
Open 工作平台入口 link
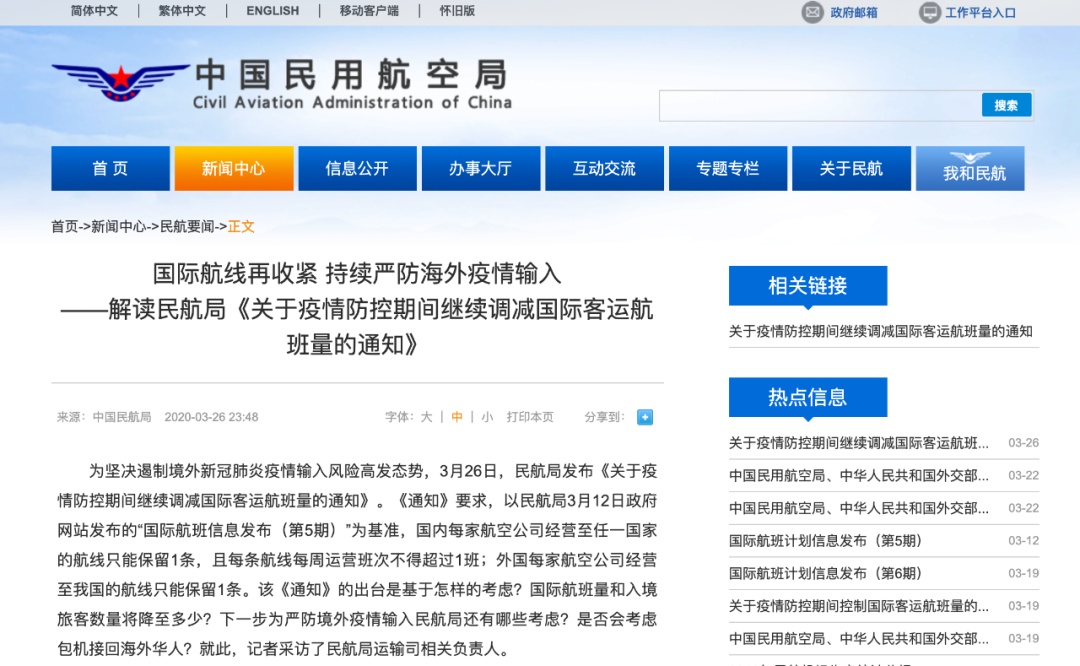pos(980,12)
